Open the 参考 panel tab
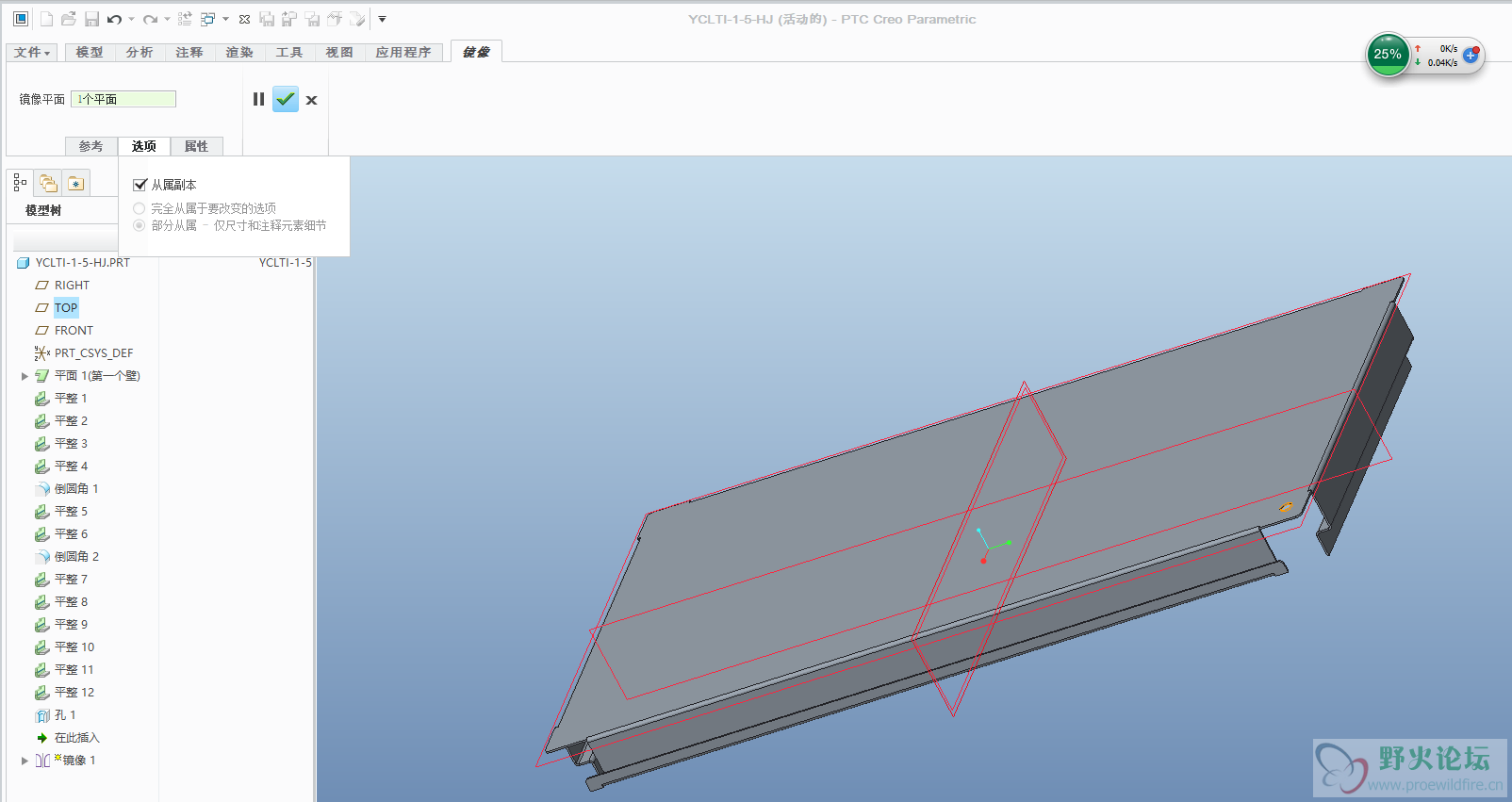 pyautogui.click(x=90, y=146)
